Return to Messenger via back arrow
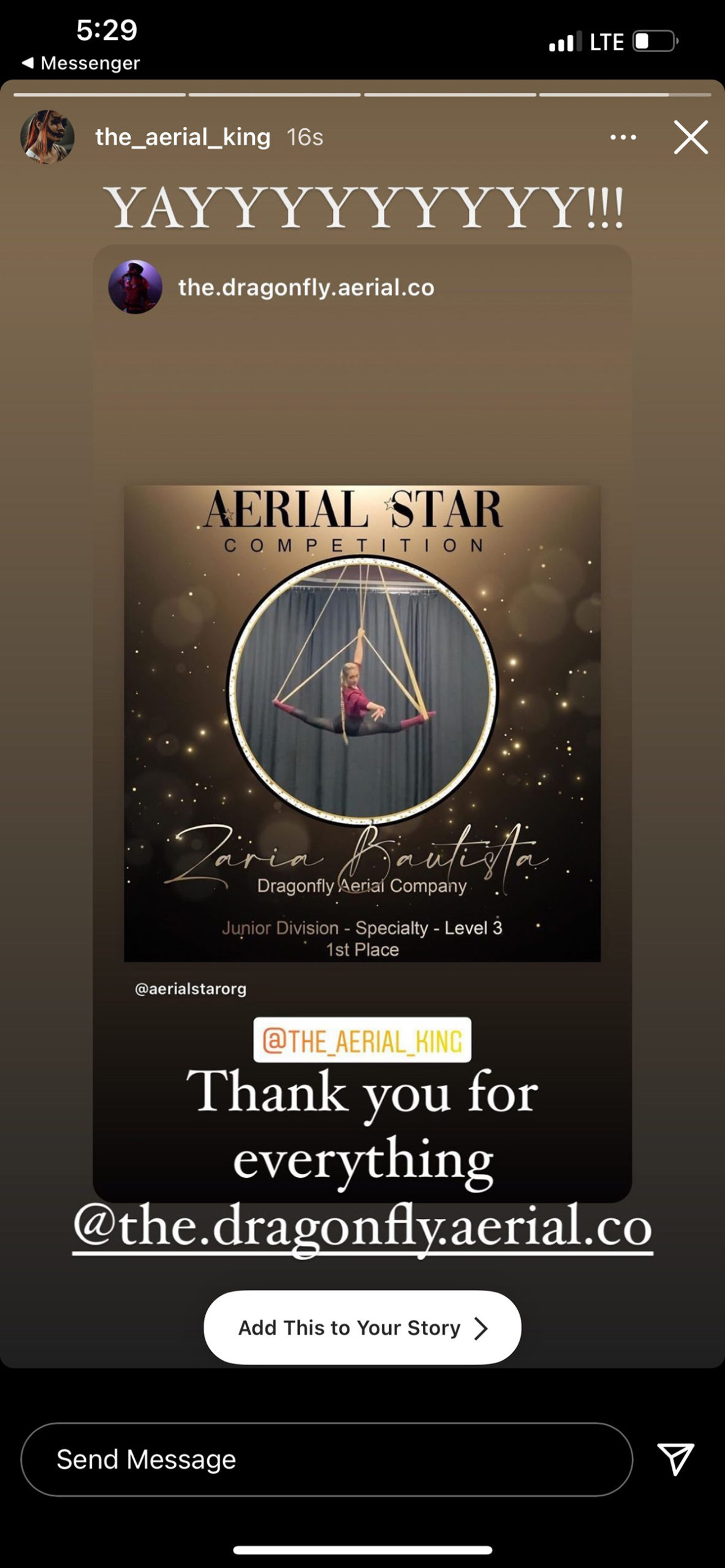 coord(80,63)
